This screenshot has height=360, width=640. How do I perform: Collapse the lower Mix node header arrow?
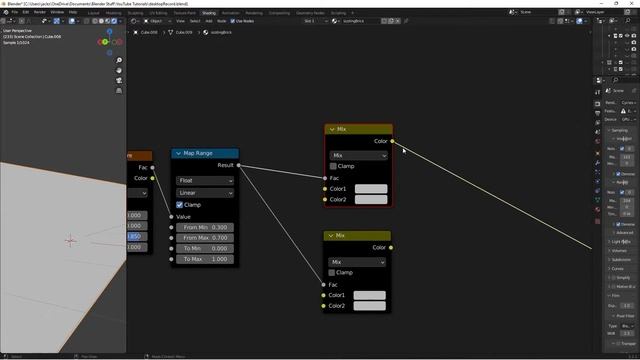331,236
